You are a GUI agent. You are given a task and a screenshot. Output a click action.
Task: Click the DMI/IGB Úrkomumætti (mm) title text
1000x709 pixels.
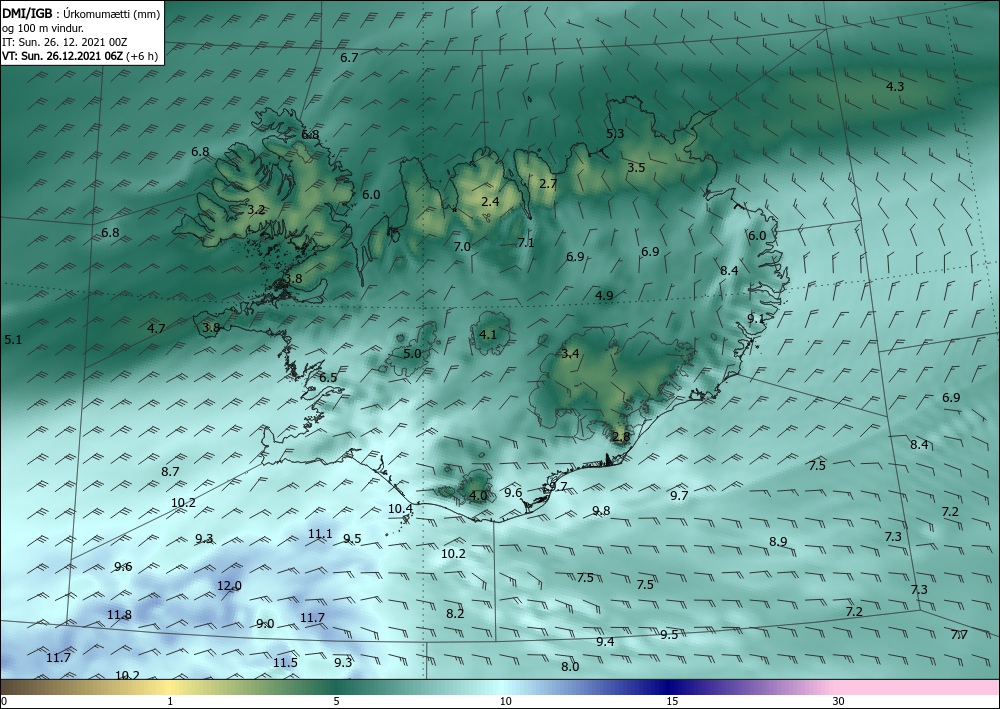(x=81, y=14)
